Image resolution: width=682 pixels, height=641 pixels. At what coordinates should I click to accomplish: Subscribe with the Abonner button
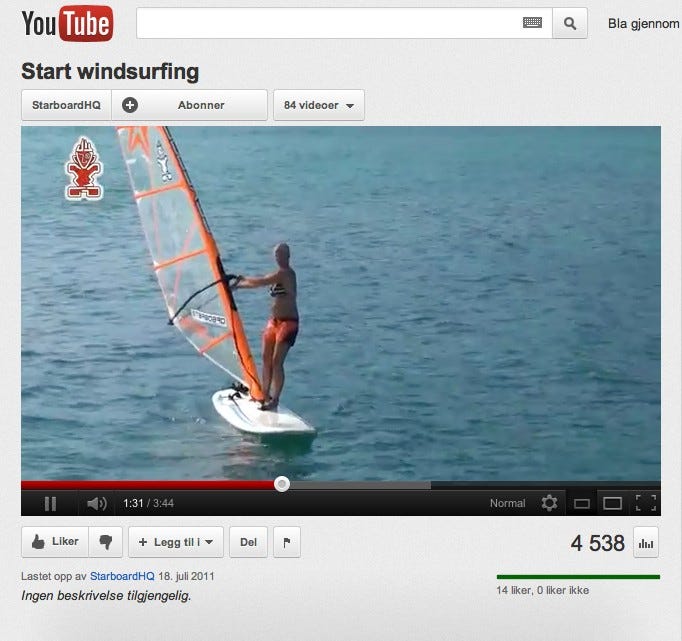pyautogui.click(x=189, y=105)
